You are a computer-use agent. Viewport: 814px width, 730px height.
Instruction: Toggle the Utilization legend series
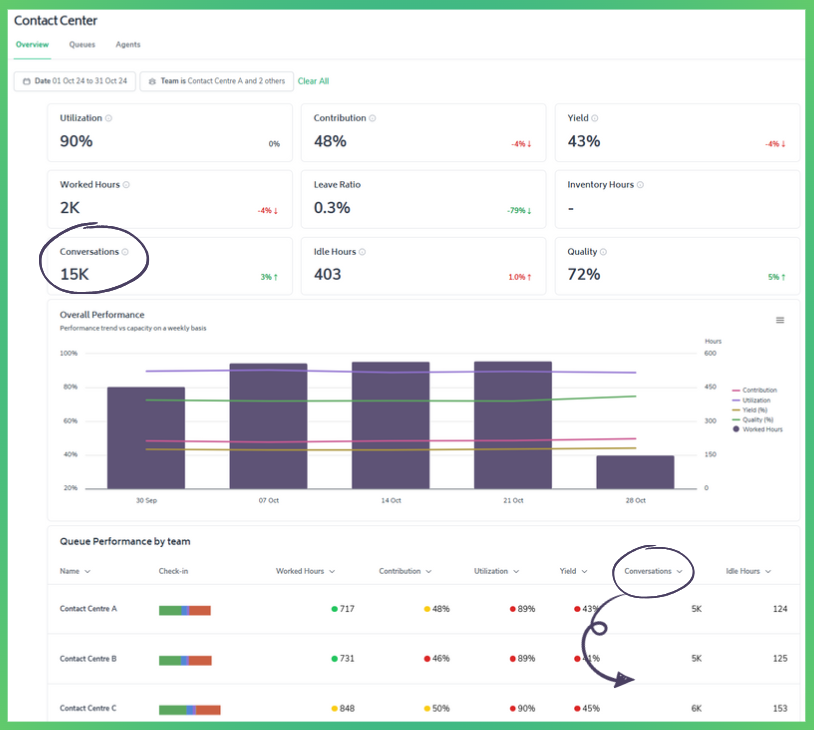pos(751,400)
